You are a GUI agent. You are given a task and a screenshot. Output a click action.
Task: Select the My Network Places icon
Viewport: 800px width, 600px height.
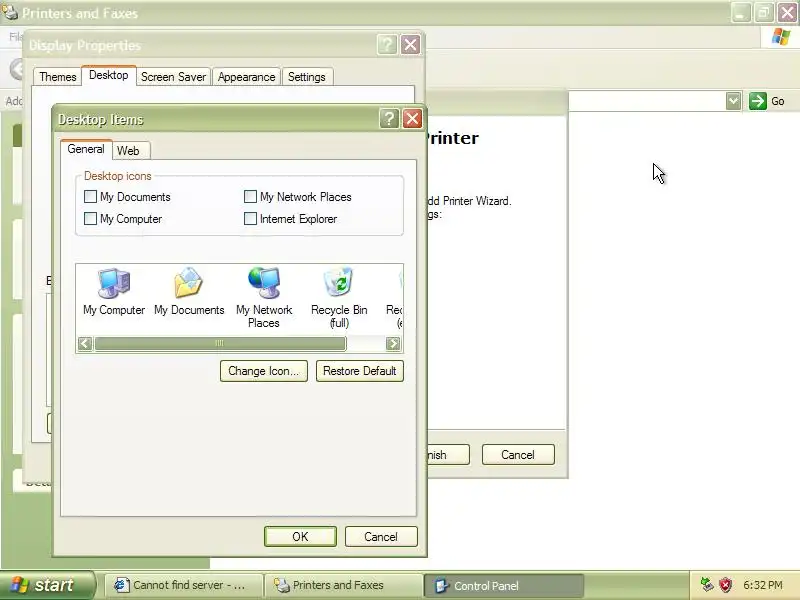click(264, 297)
